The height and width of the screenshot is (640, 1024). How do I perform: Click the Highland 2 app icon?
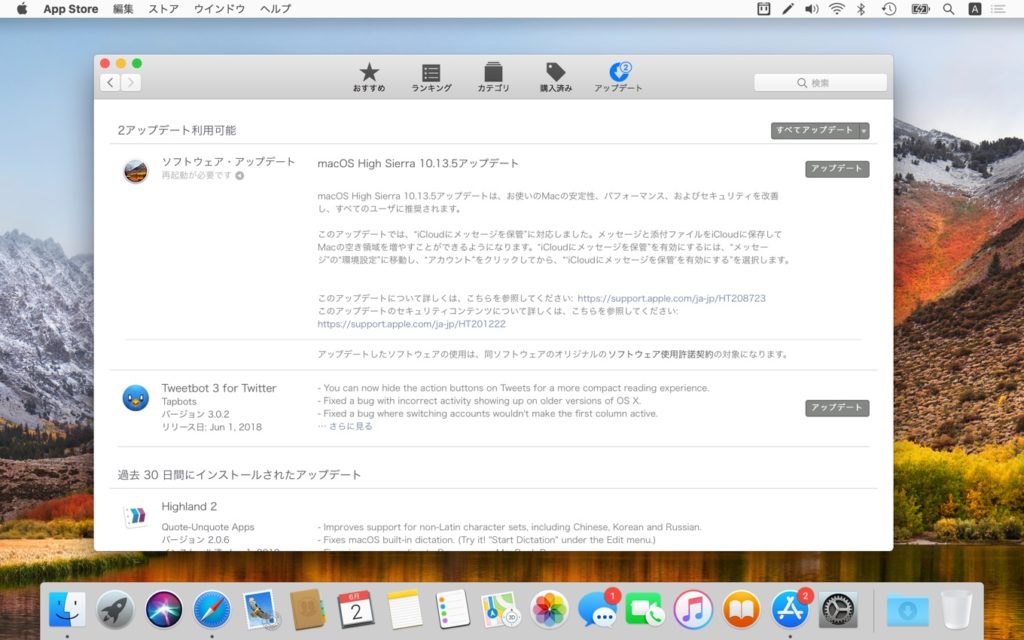click(135, 515)
